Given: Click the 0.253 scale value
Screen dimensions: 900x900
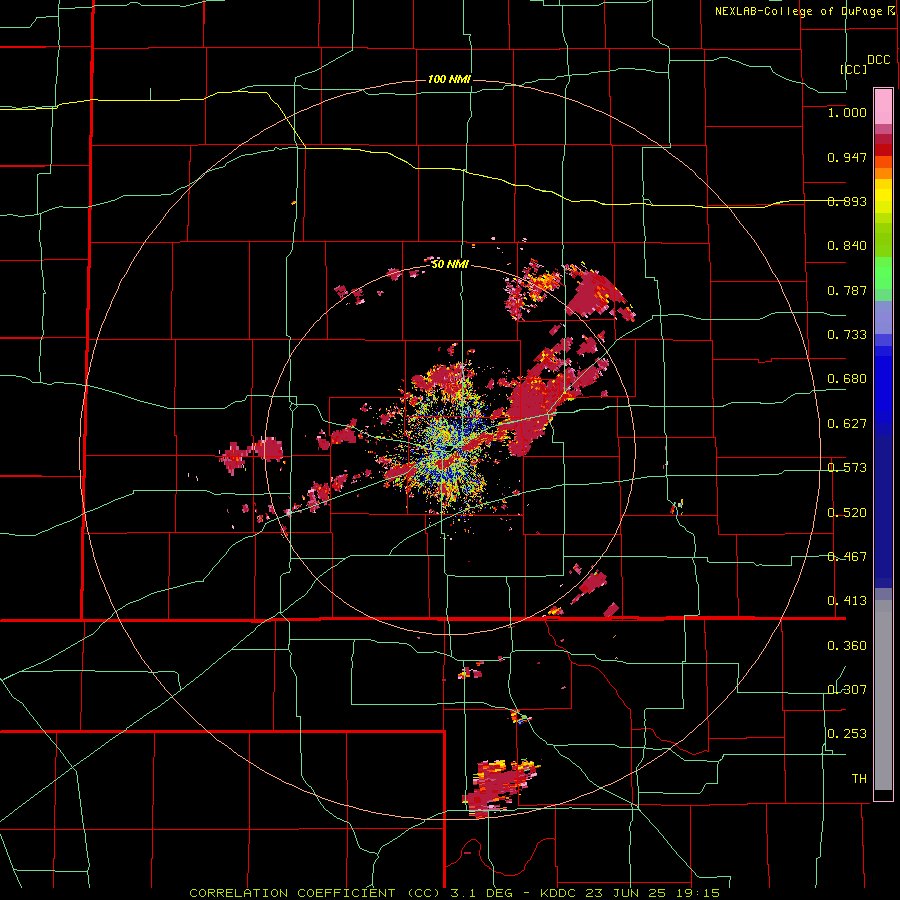Looking at the screenshot, I should 847,734.
